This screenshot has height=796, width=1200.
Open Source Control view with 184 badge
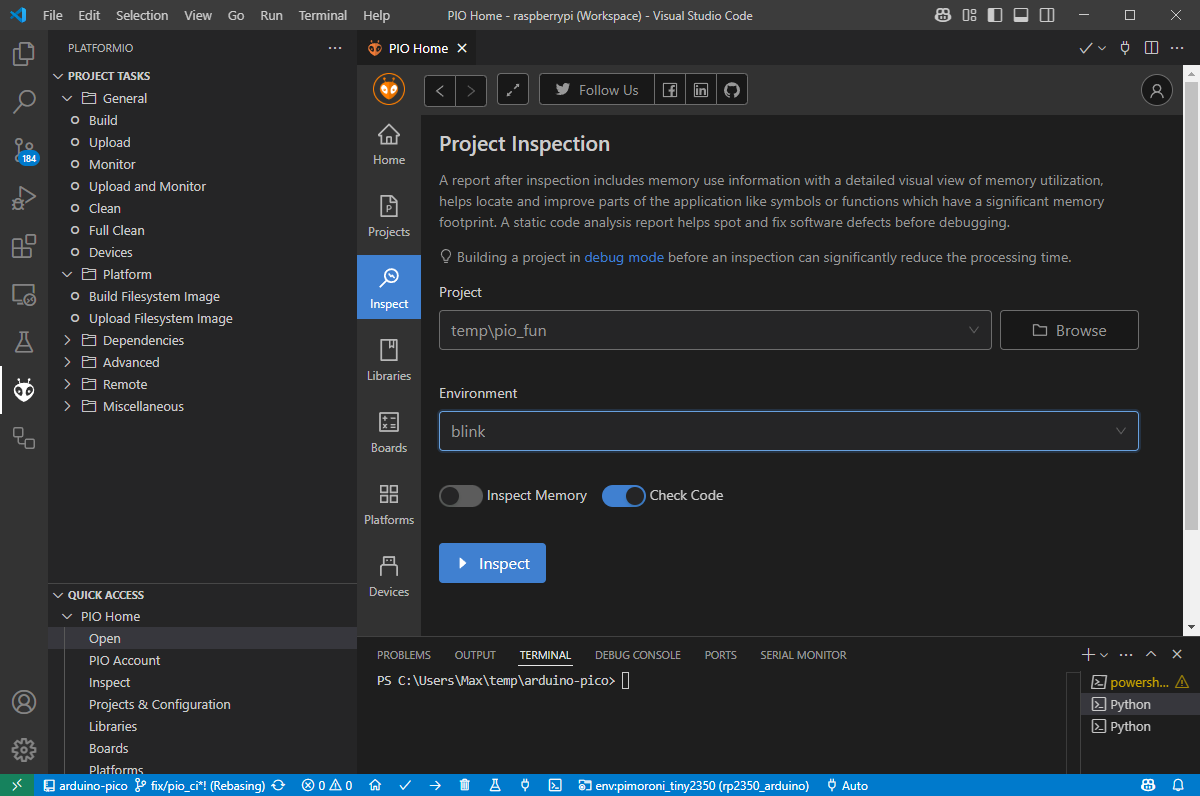(24, 150)
